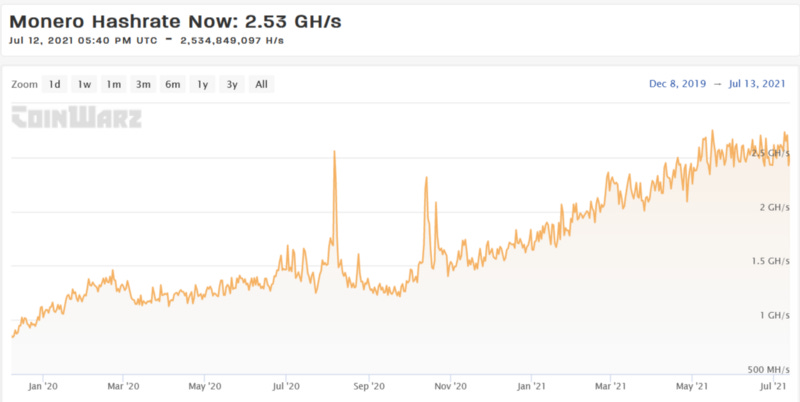This screenshot has width=800, height=402.
Task: Click the 2 GH/s axis label
Action: tap(775, 207)
